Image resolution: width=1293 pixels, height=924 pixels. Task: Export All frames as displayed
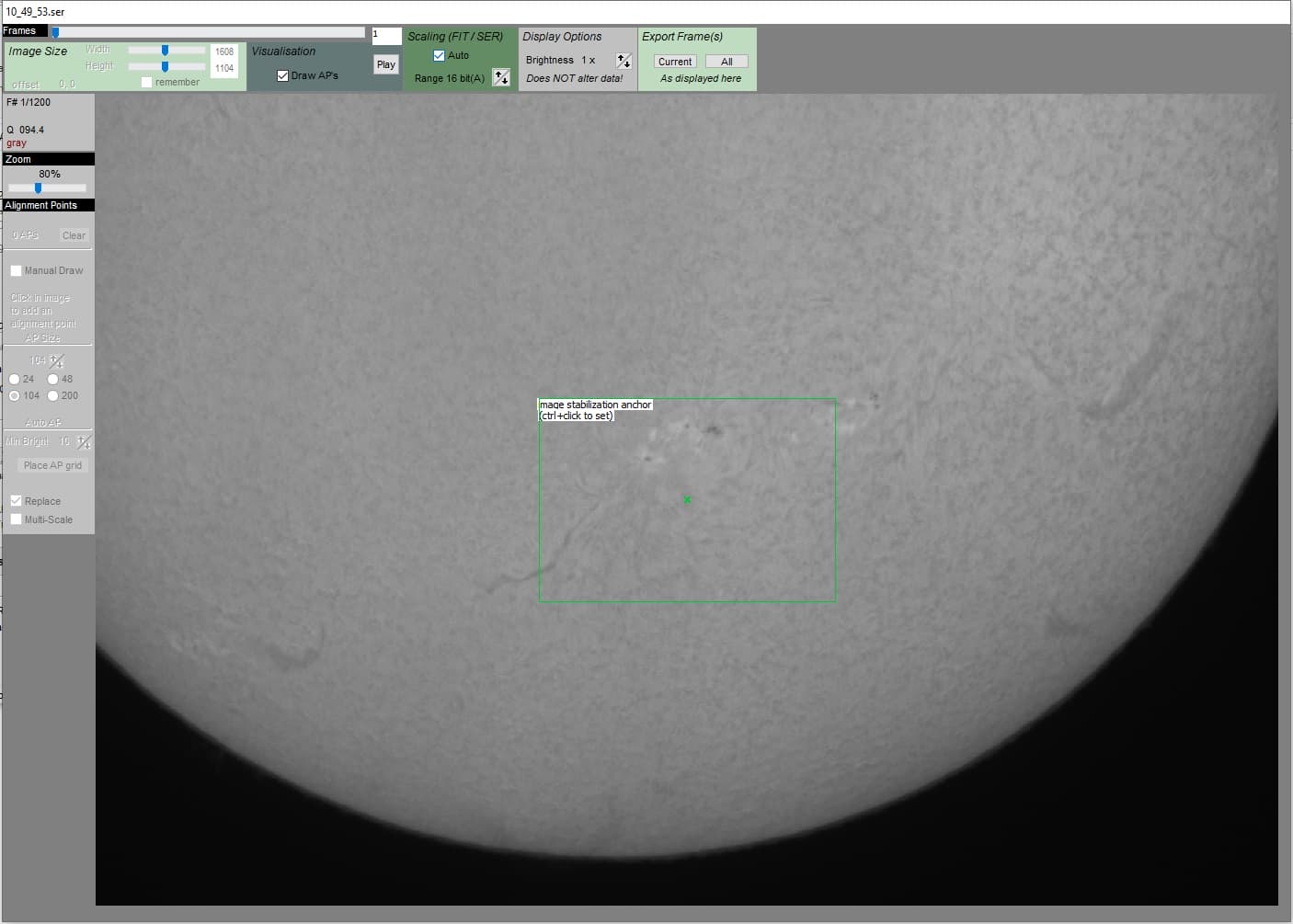[x=727, y=61]
